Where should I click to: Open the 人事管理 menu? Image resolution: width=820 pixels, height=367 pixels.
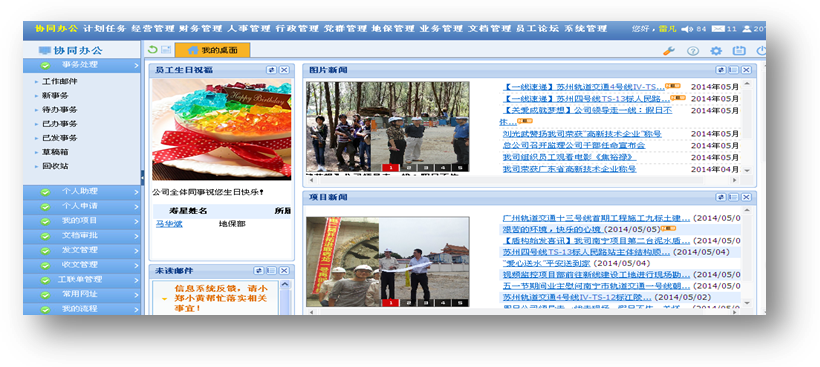click(248, 29)
